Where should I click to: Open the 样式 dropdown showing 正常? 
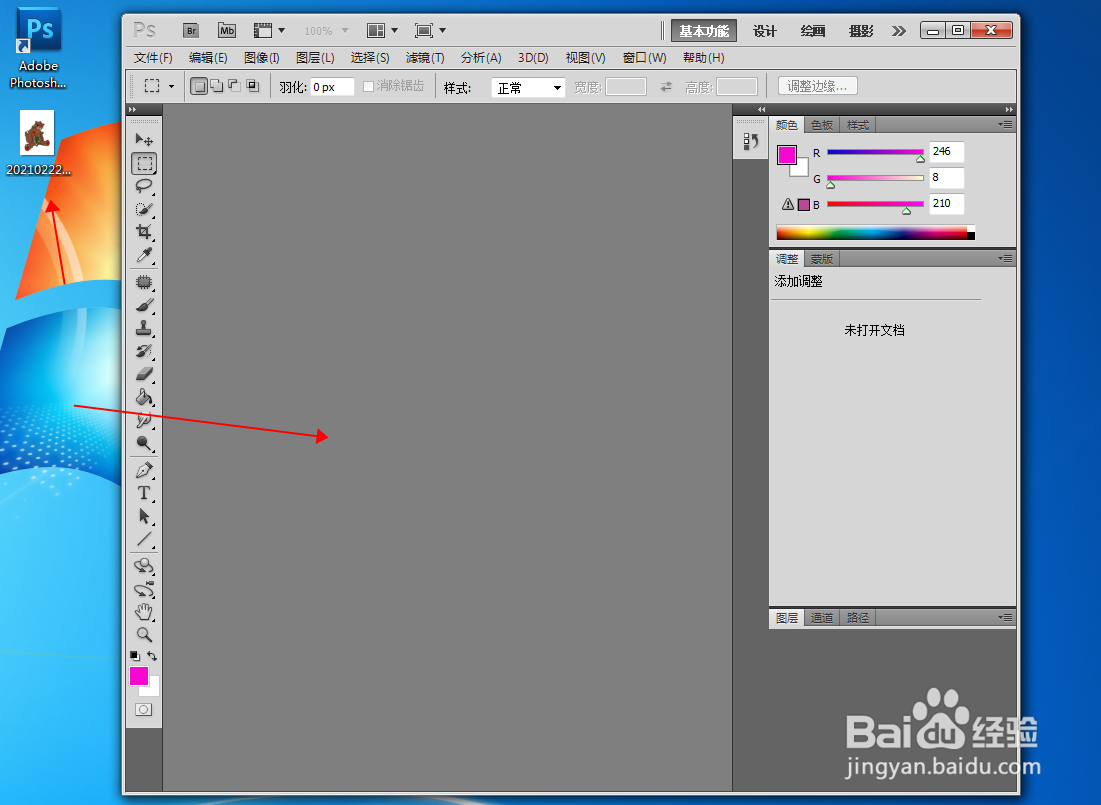click(527, 87)
